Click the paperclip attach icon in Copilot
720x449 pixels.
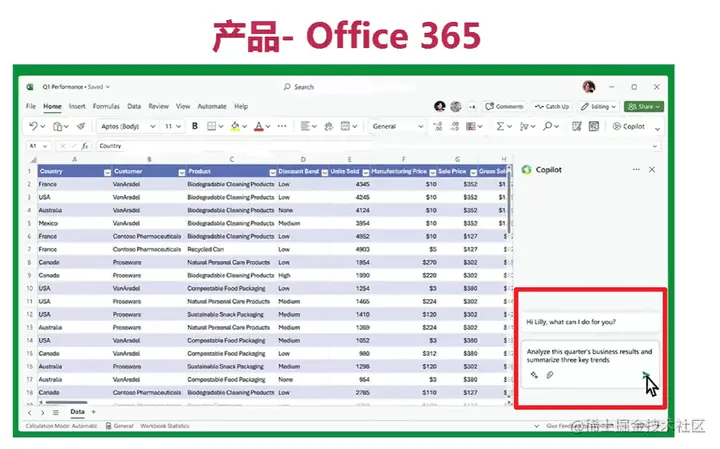click(x=550, y=375)
